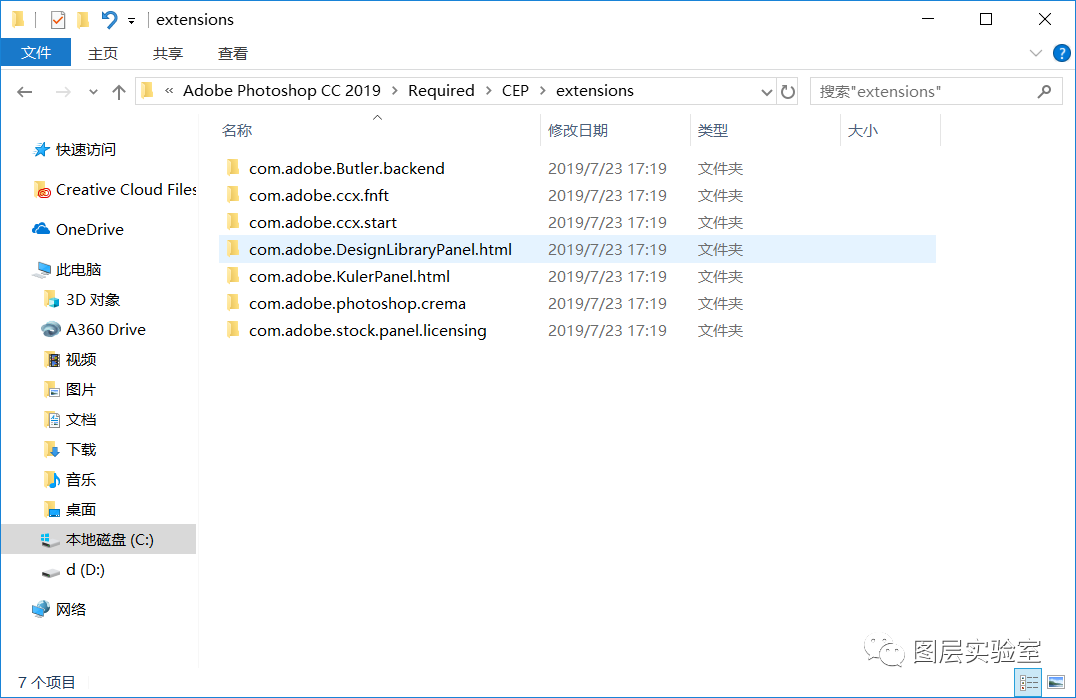Open 视频 folder in sidebar
This screenshot has width=1076, height=698.
pyautogui.click(x=80, y=360)
